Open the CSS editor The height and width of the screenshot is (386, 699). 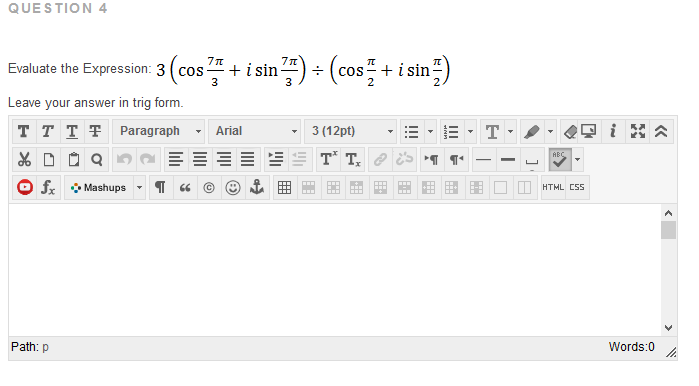point(577,188)
